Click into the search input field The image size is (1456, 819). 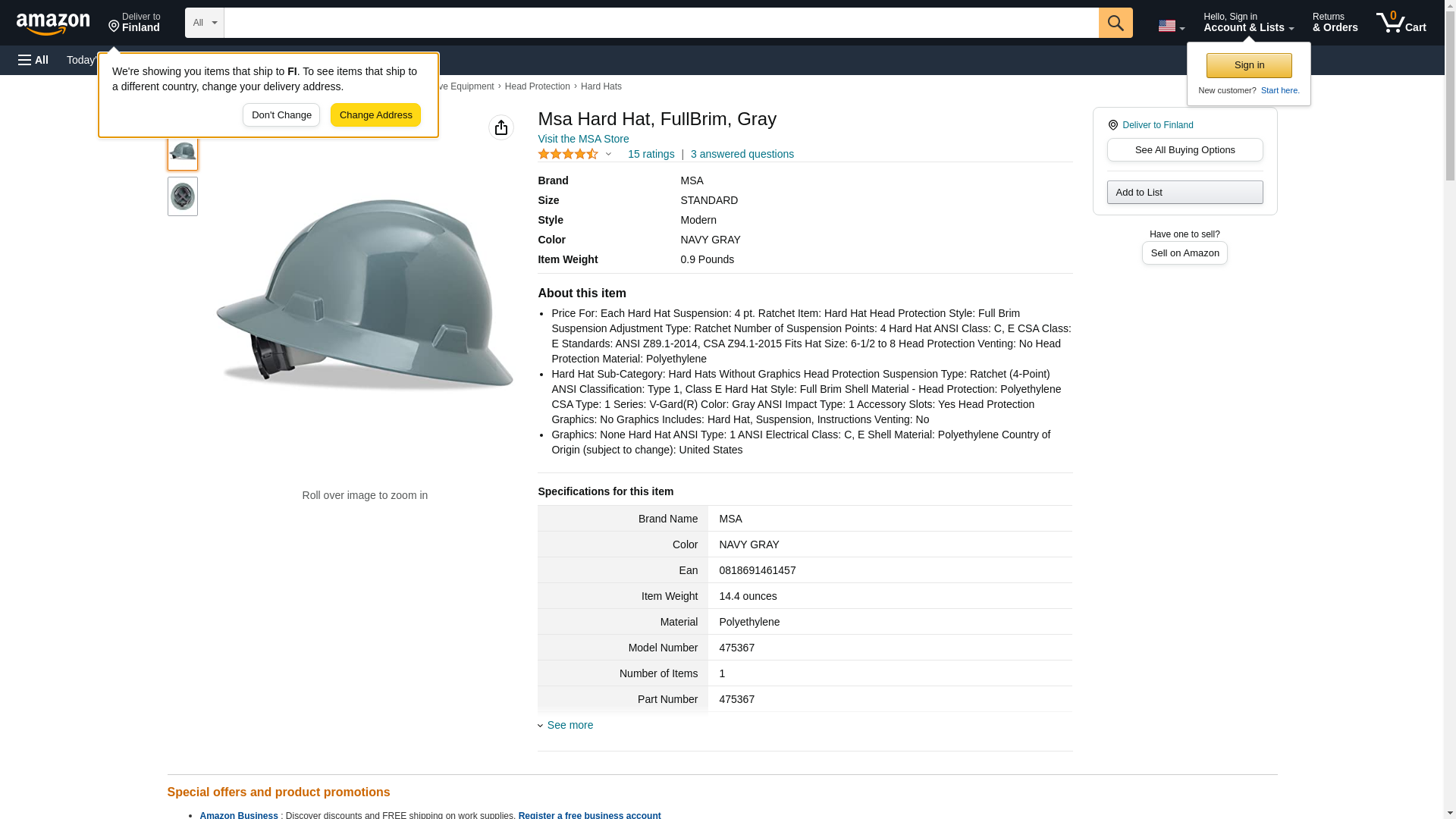pyautogui.click(x=660, y=23)
